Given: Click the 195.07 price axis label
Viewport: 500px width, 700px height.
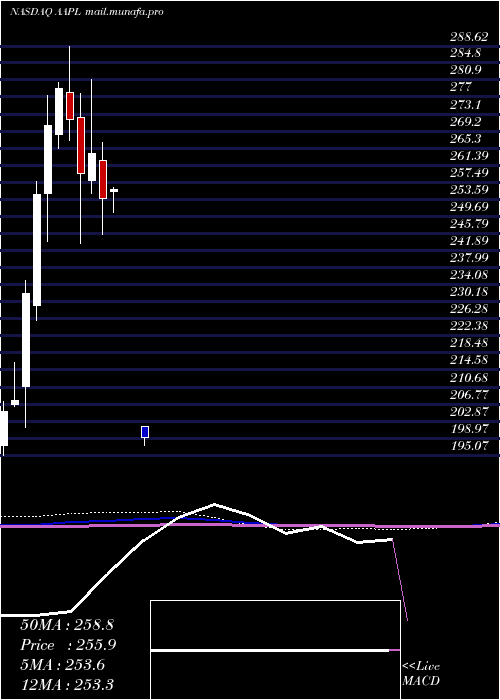Looking at the screenshot, I should click(x=469, y=446).
